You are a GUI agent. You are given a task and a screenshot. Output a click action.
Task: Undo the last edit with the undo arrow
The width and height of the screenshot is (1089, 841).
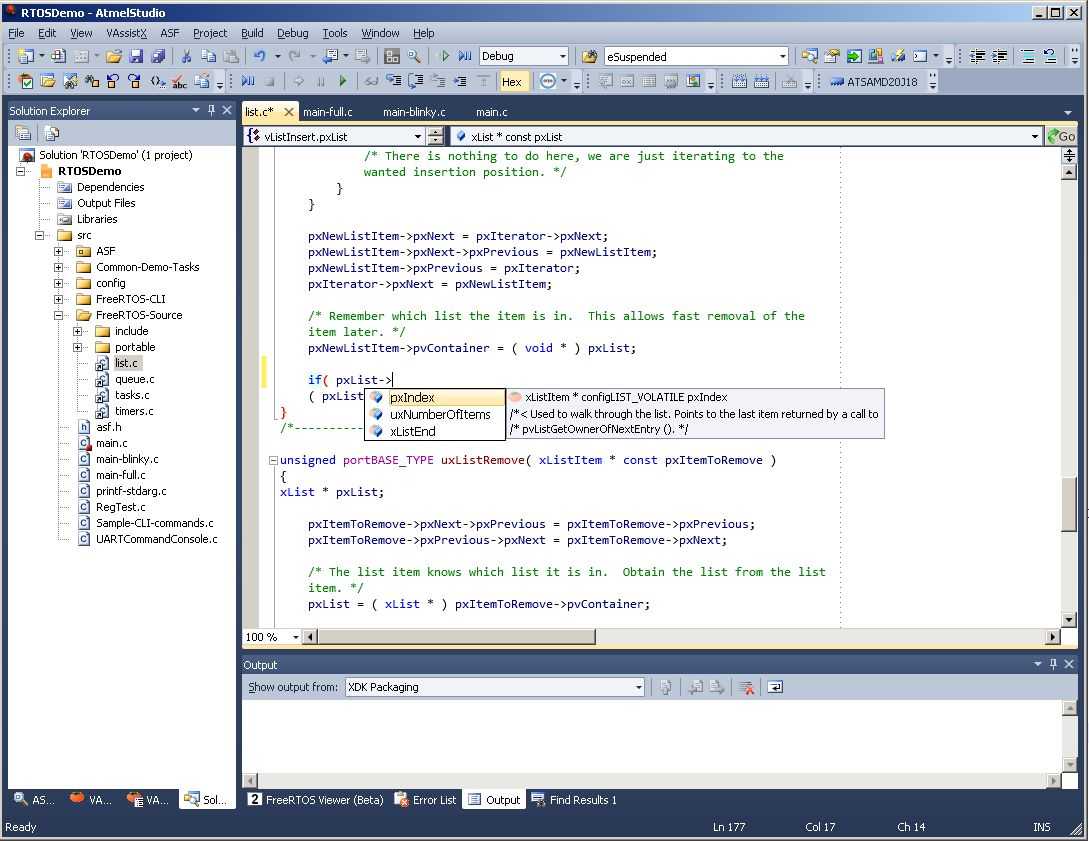click(x=260, y=56)
